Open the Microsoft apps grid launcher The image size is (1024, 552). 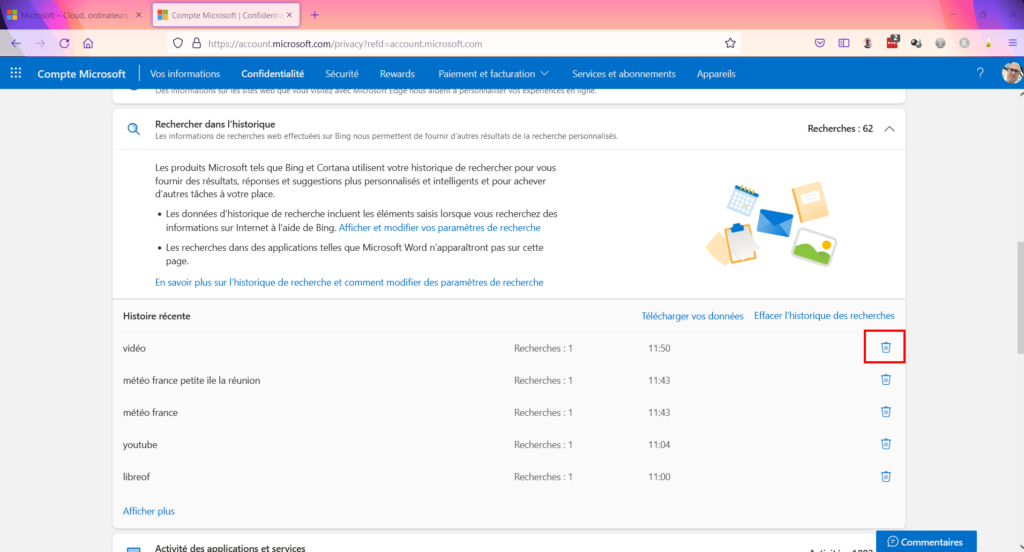coord(16,73)
